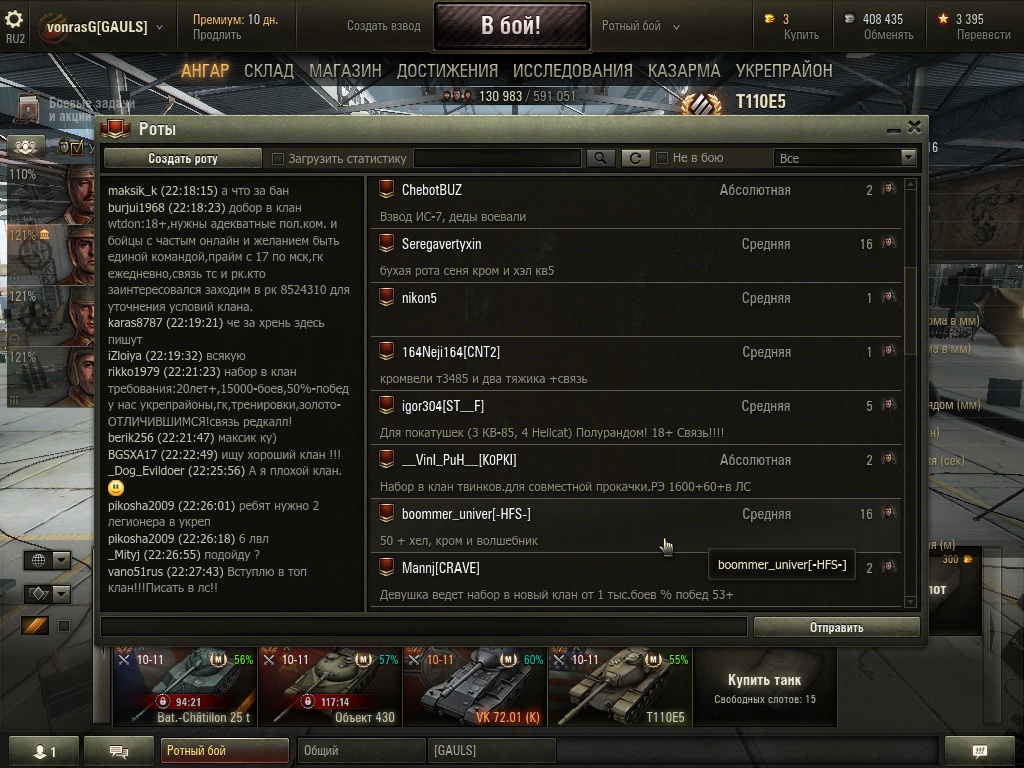
Task: Enable the Загрузить статистику checkbox
Action: pos(278,159)
